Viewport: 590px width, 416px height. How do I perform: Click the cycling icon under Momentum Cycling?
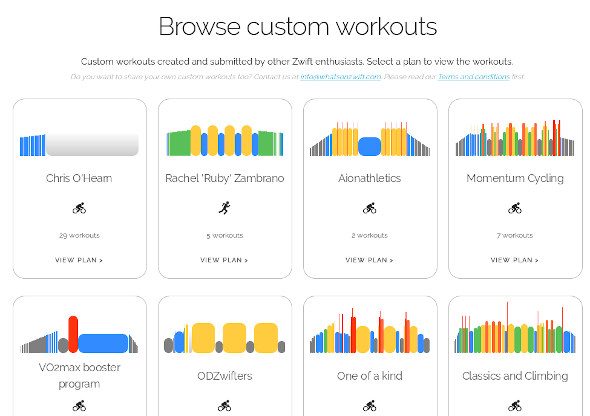515,208
